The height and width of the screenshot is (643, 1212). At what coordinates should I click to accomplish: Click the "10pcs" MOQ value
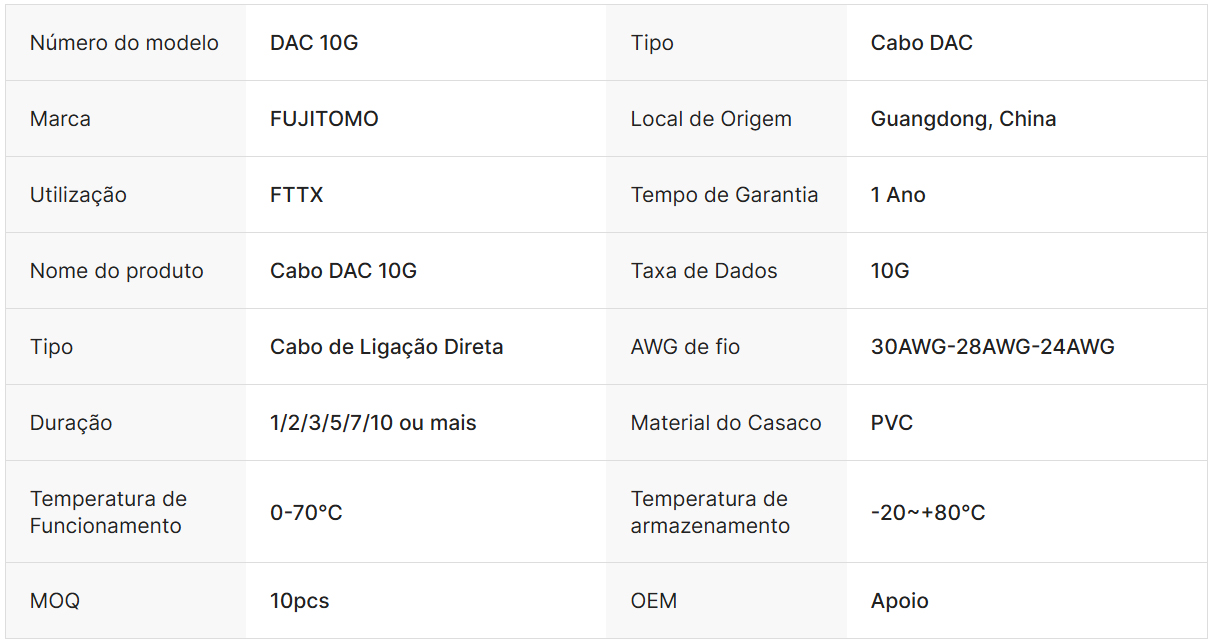click(299, 601)
